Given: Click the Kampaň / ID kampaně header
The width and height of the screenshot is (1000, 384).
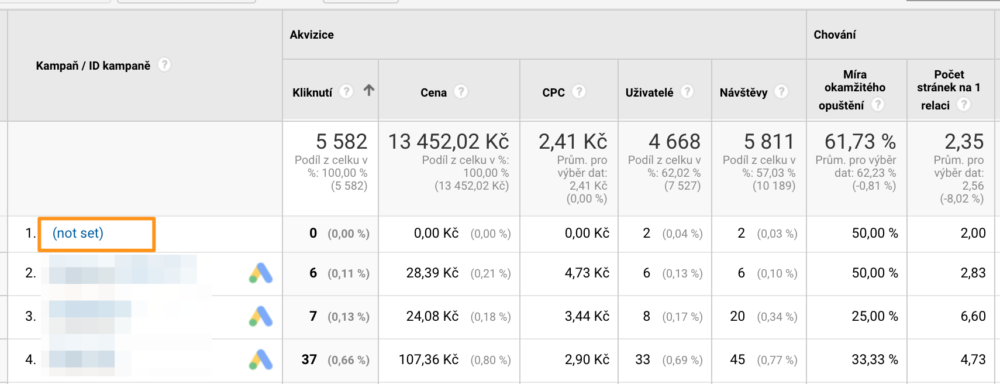Looking at the screenshot, I should coord(93,65).
